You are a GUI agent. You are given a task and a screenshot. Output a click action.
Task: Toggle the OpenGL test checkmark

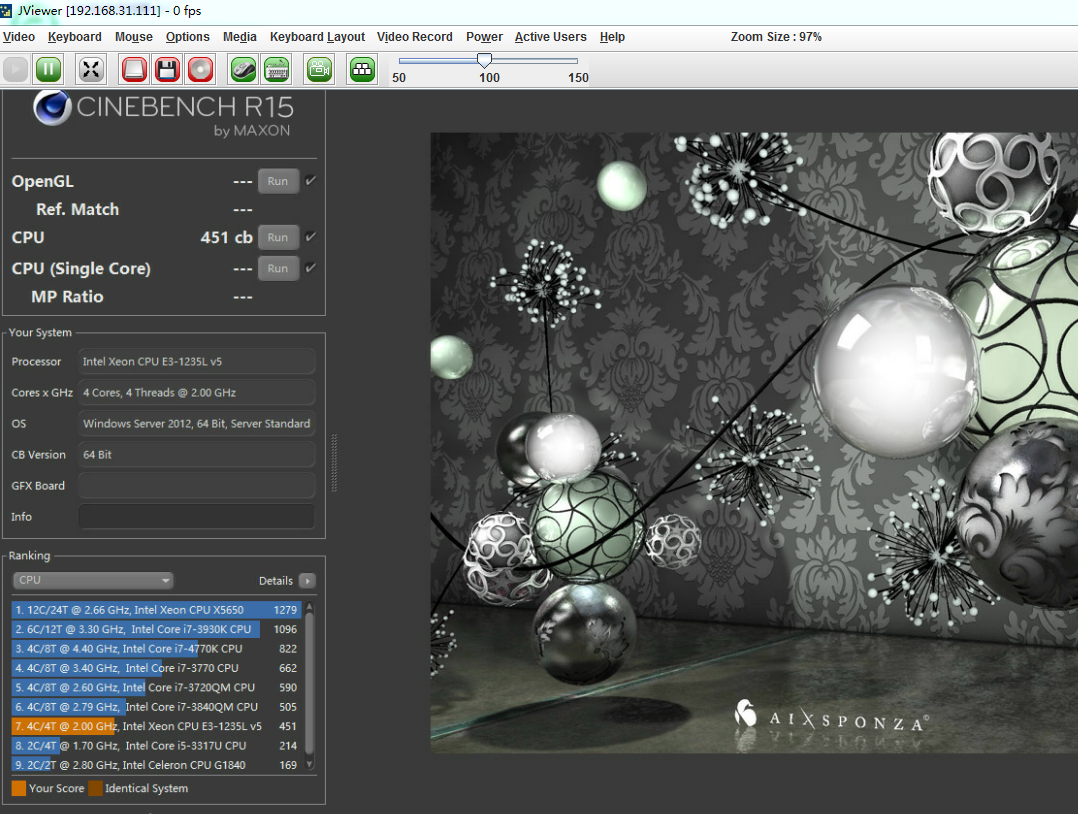[x=311, y=181]
